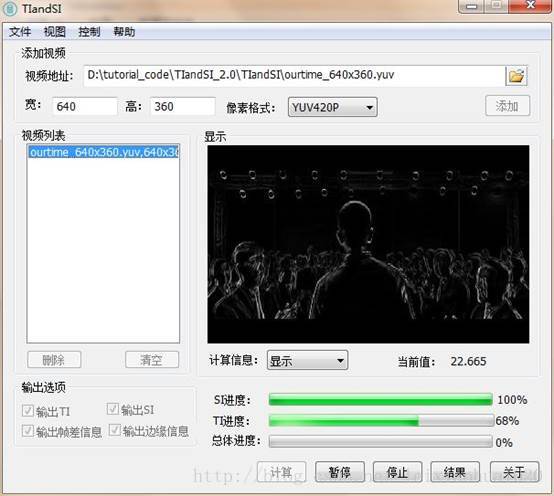This screenshot has width=554, height=496.
Task: Click the 停止 button
Action: pyautogui.click(x=397, y=472)
